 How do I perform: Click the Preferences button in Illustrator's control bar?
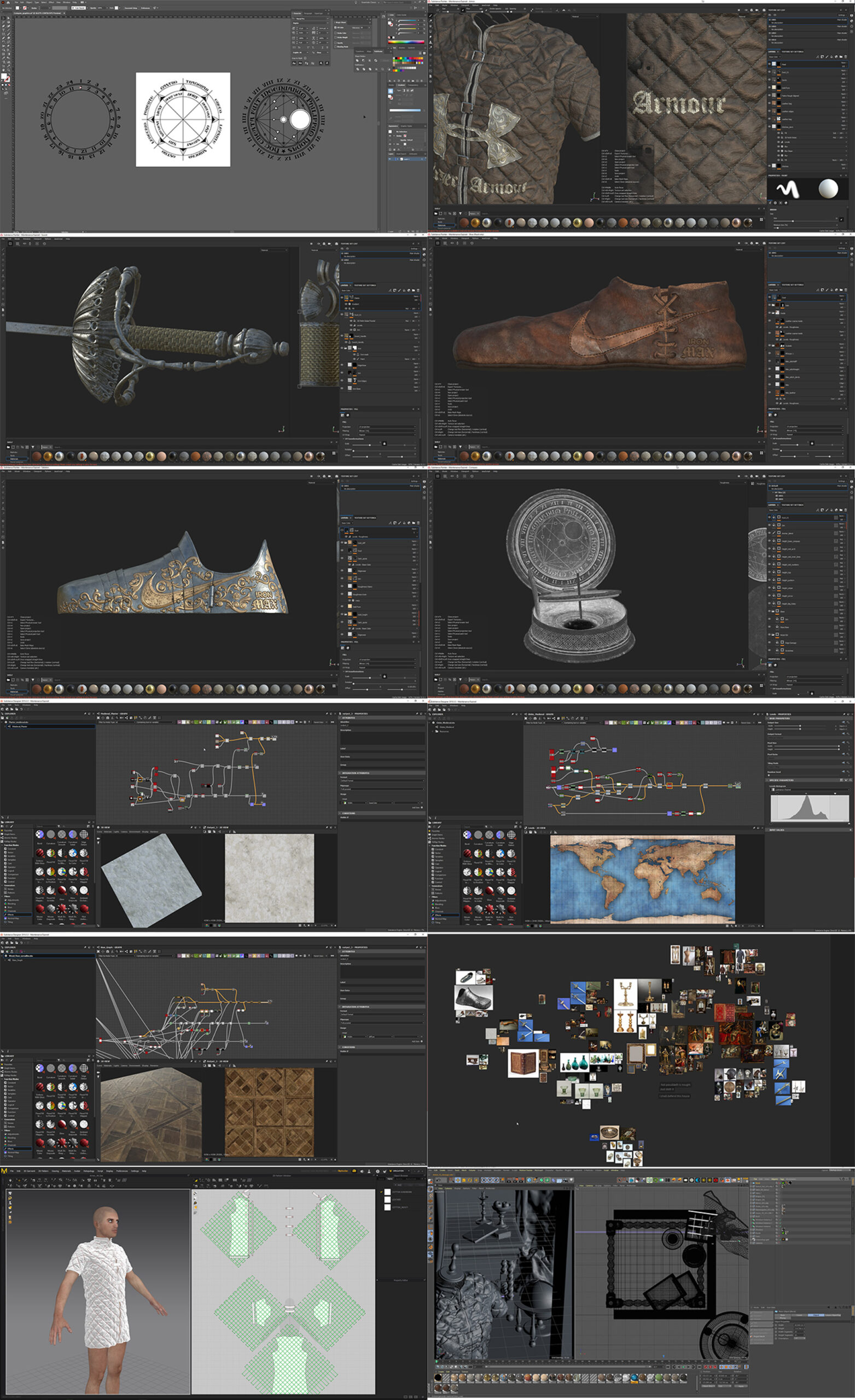click(146, 8)
